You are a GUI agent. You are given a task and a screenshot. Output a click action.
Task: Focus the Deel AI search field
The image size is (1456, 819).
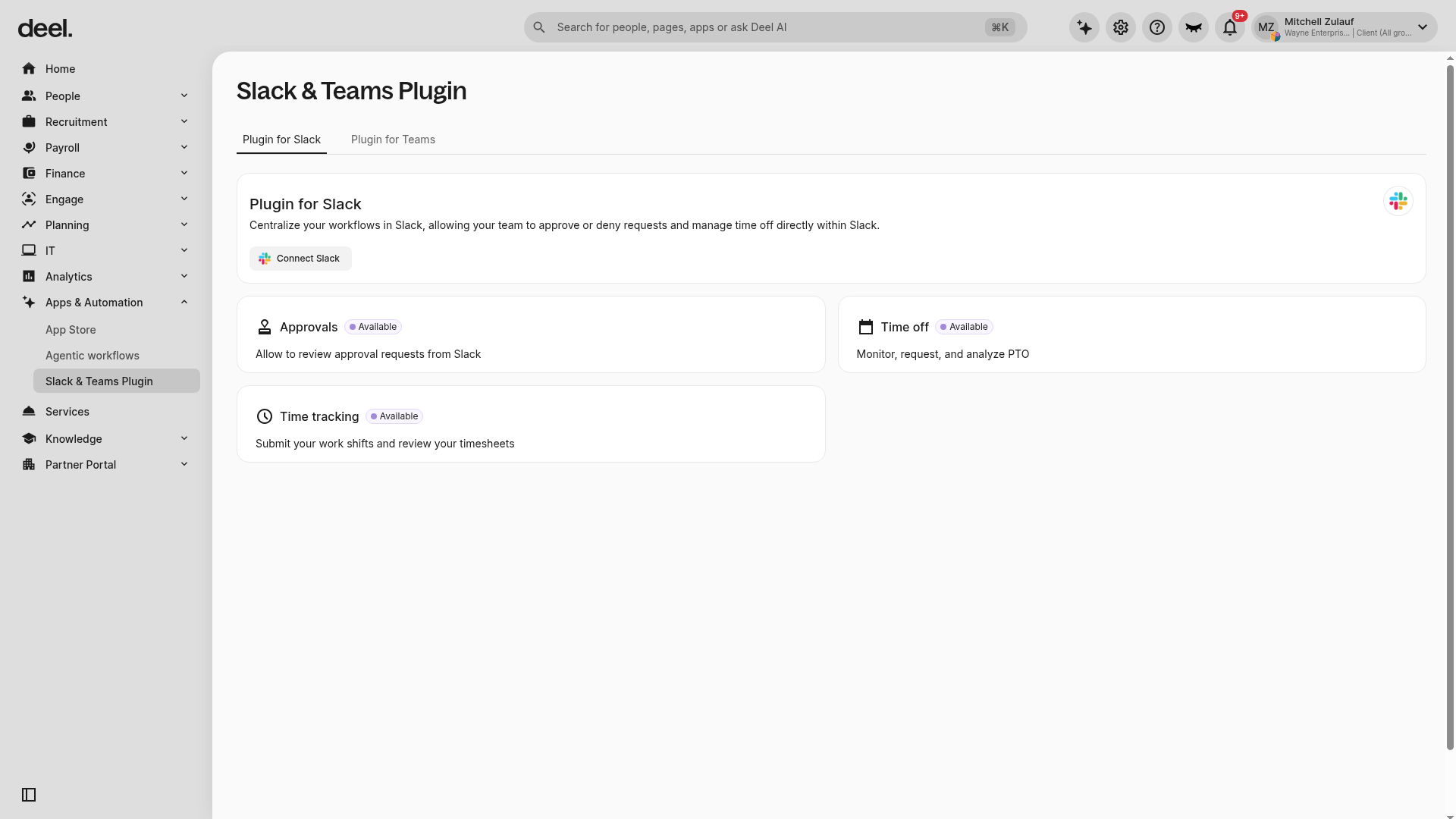(x=775, y=27)
